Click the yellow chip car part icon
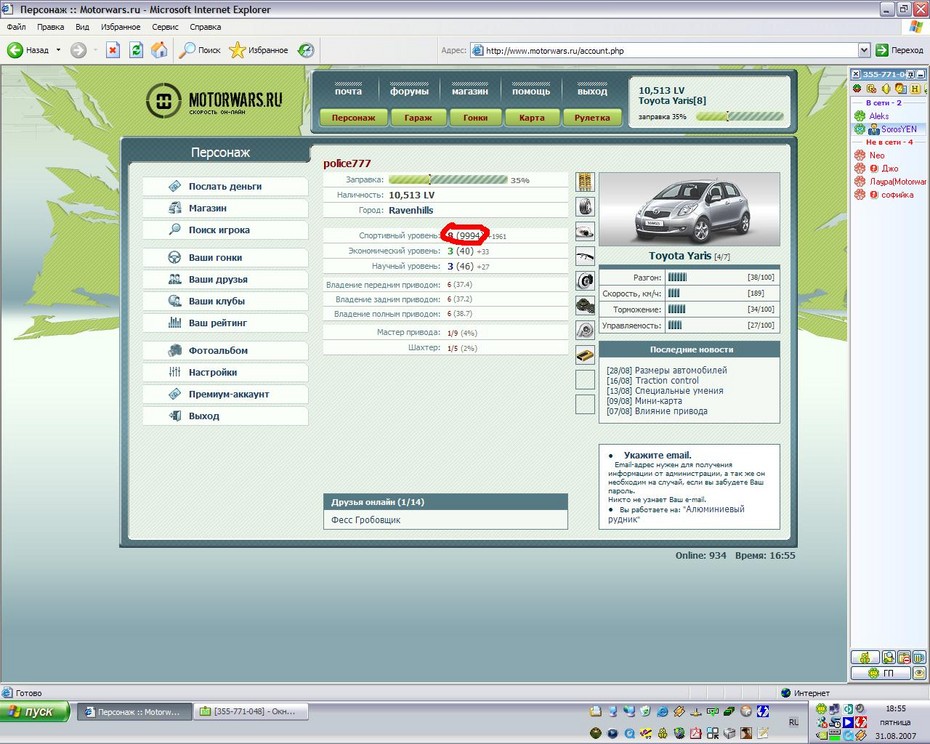The height and width of the screenshot is (744, 930). (x=585, y=355)
